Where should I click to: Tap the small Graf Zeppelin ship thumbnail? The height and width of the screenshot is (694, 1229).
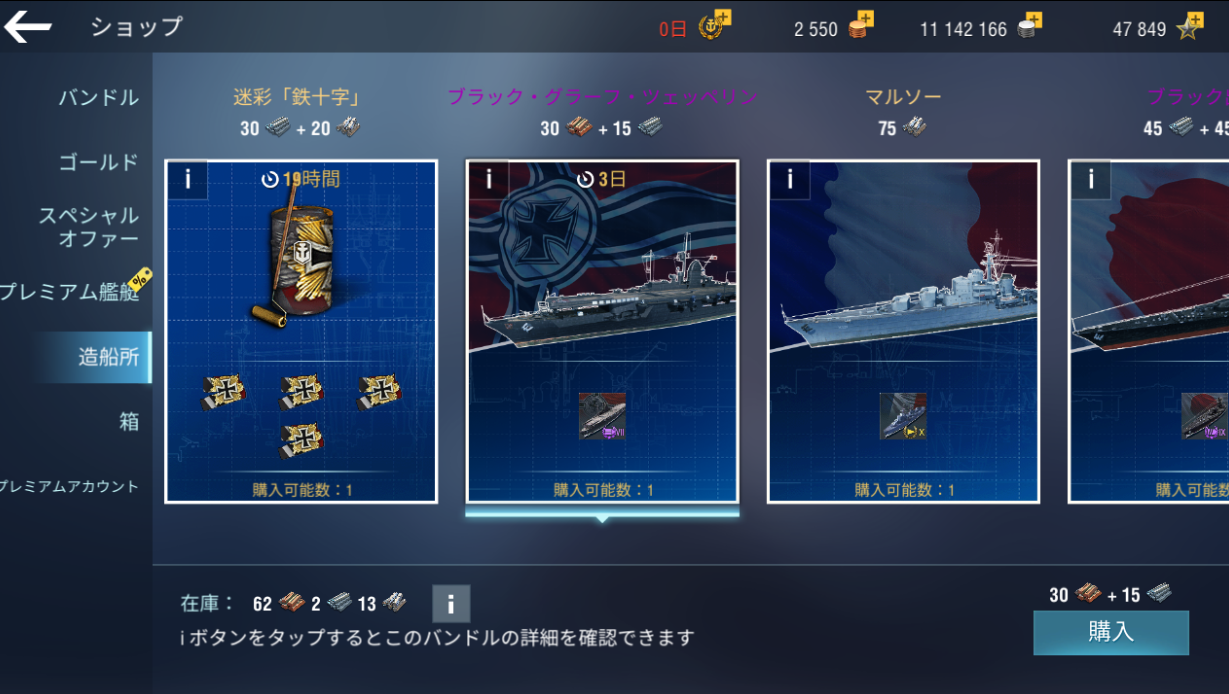pos(602,416)
